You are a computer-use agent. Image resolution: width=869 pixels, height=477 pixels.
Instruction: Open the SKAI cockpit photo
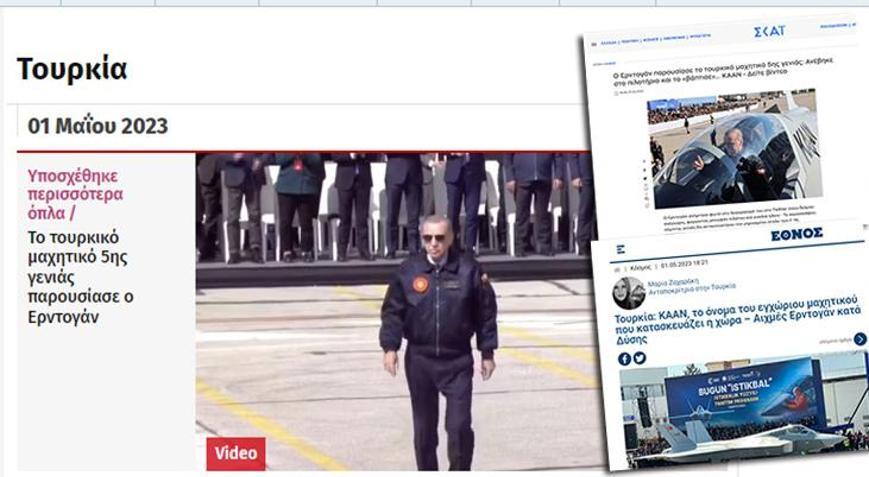click(734, 150)
